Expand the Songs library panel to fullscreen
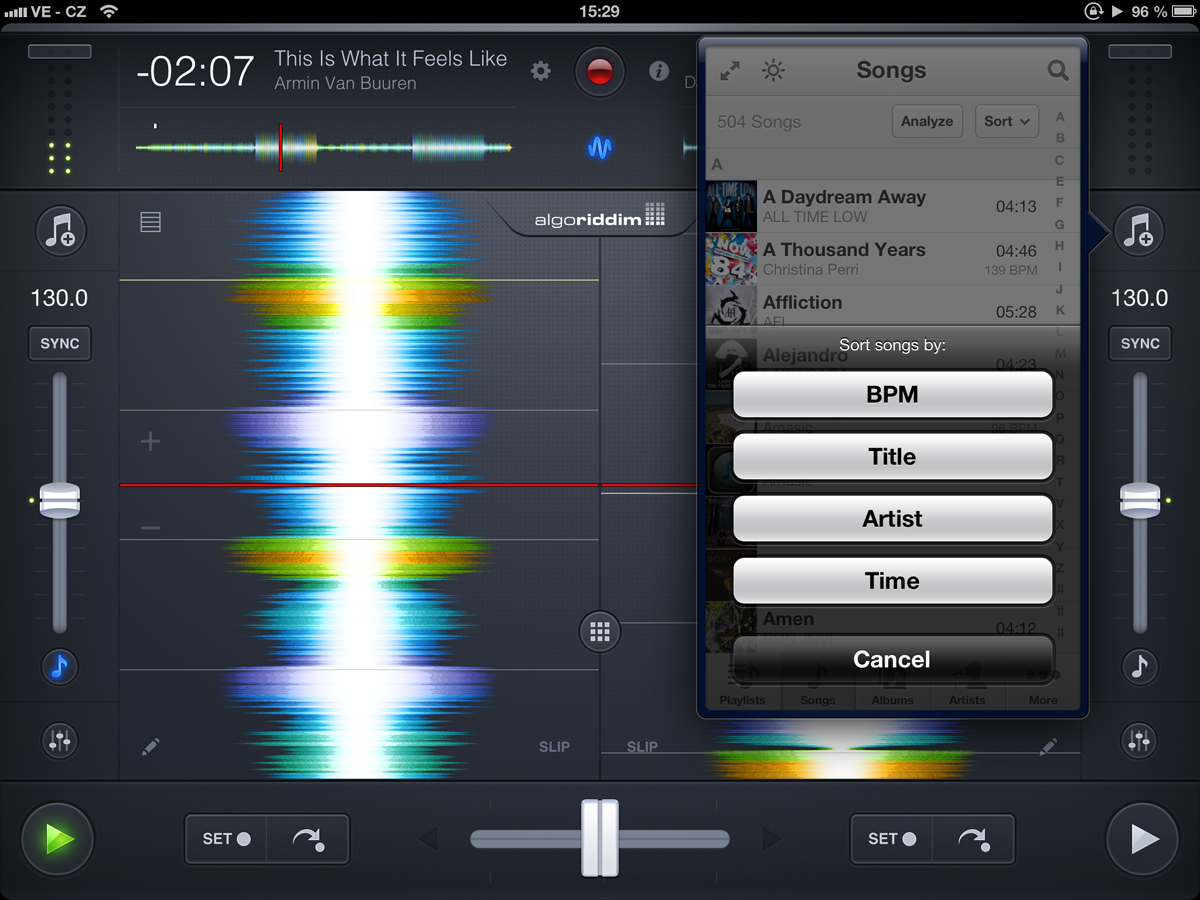The image size is (1200, 900). point(731,71)
